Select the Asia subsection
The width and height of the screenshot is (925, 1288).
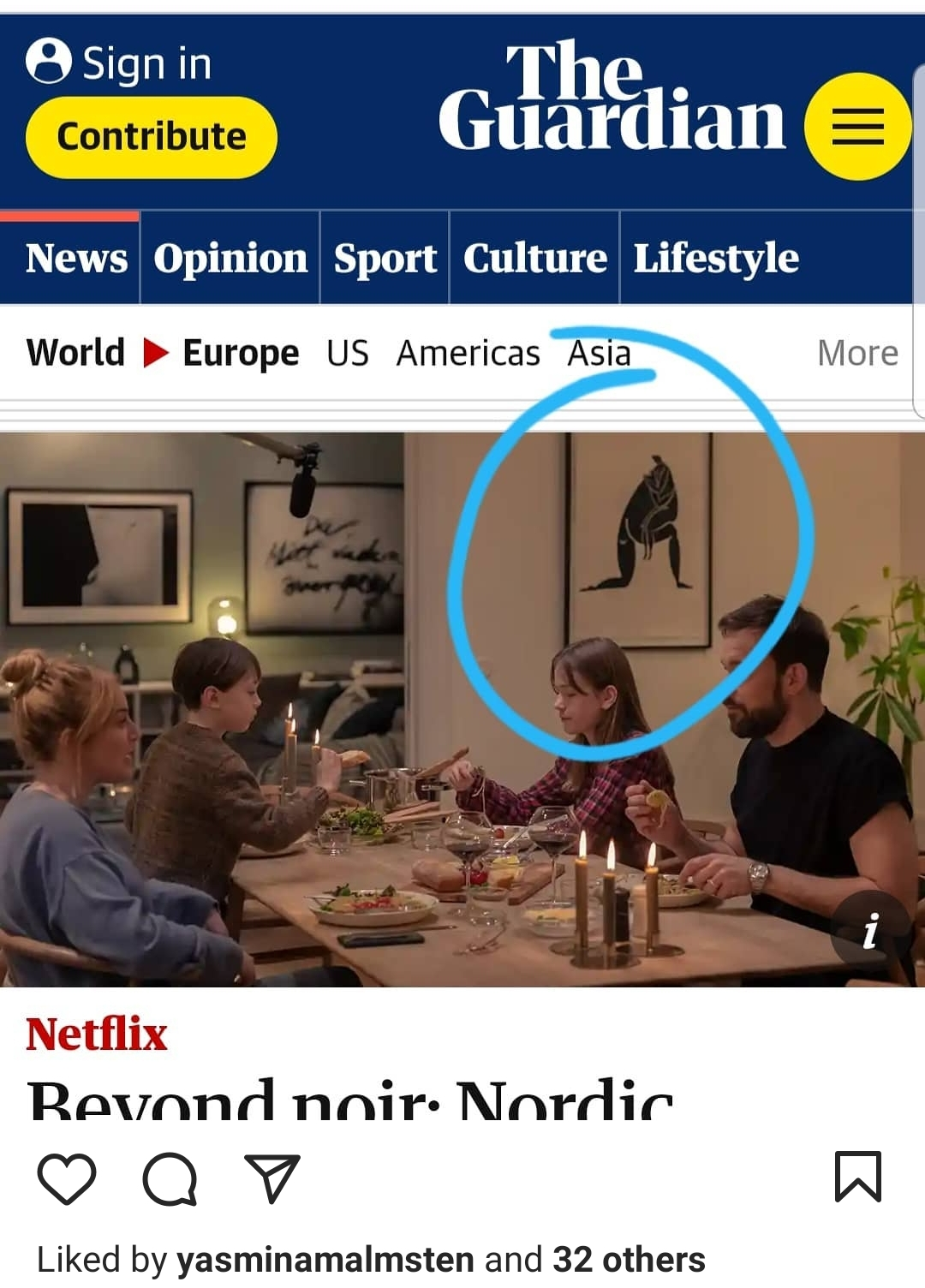click(600, 353)
